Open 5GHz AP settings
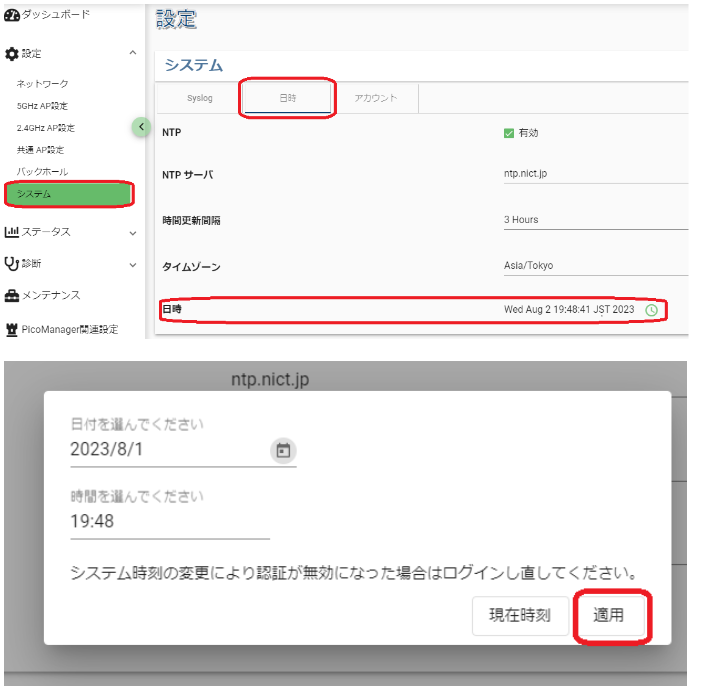This screenshot has height=689, width=703. pos(42,106)
